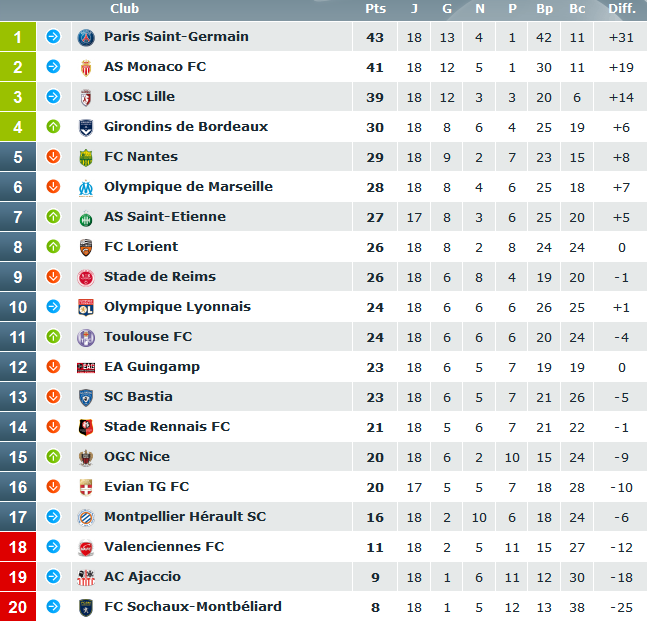Image resolution: width=647 pixels, height=621 pixels.
Task: Click the Stade Rennais FC crest
Action: 86,427
